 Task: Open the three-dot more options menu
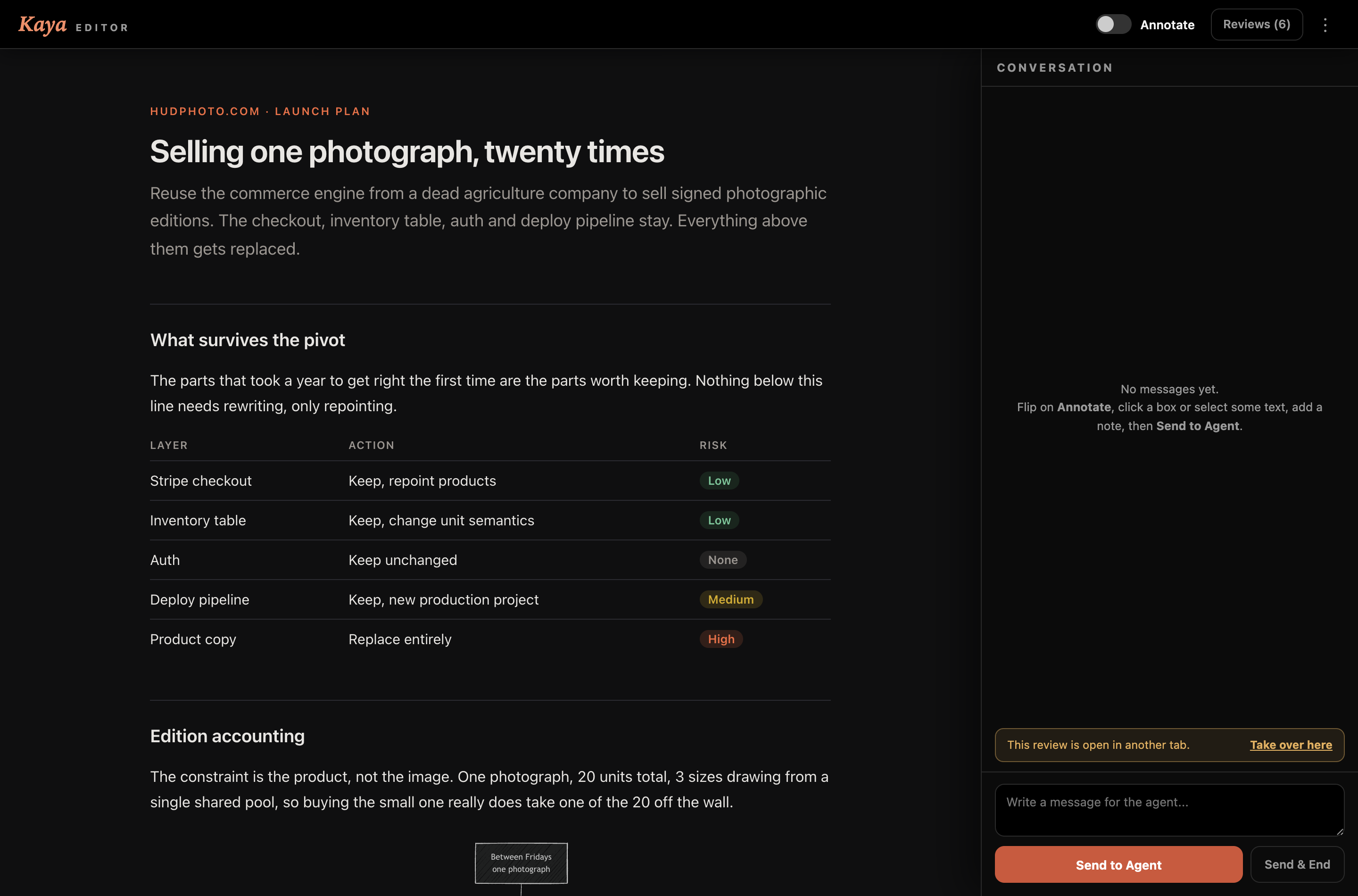[x=1325, y=25]
